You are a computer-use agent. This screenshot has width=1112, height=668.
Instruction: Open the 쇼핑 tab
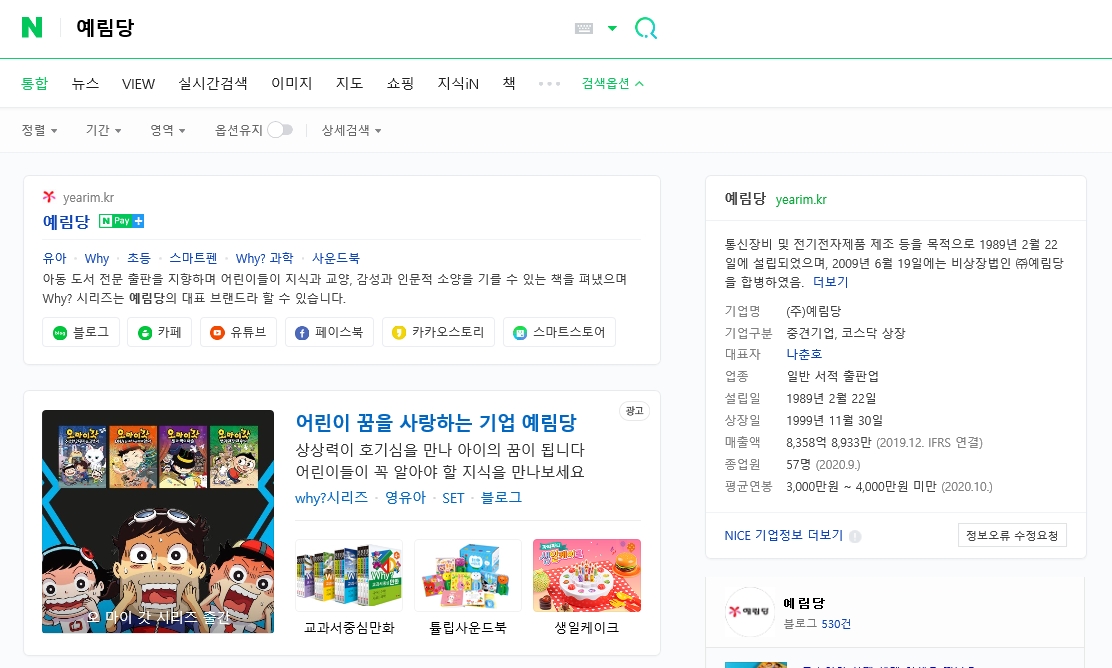coord(400,83)
